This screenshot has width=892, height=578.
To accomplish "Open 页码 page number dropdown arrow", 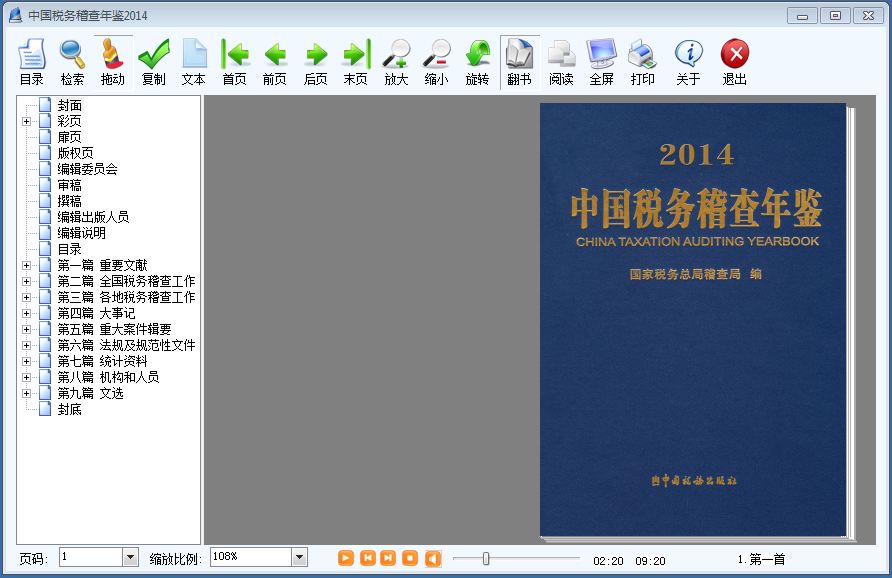I will tap(130, 558).
